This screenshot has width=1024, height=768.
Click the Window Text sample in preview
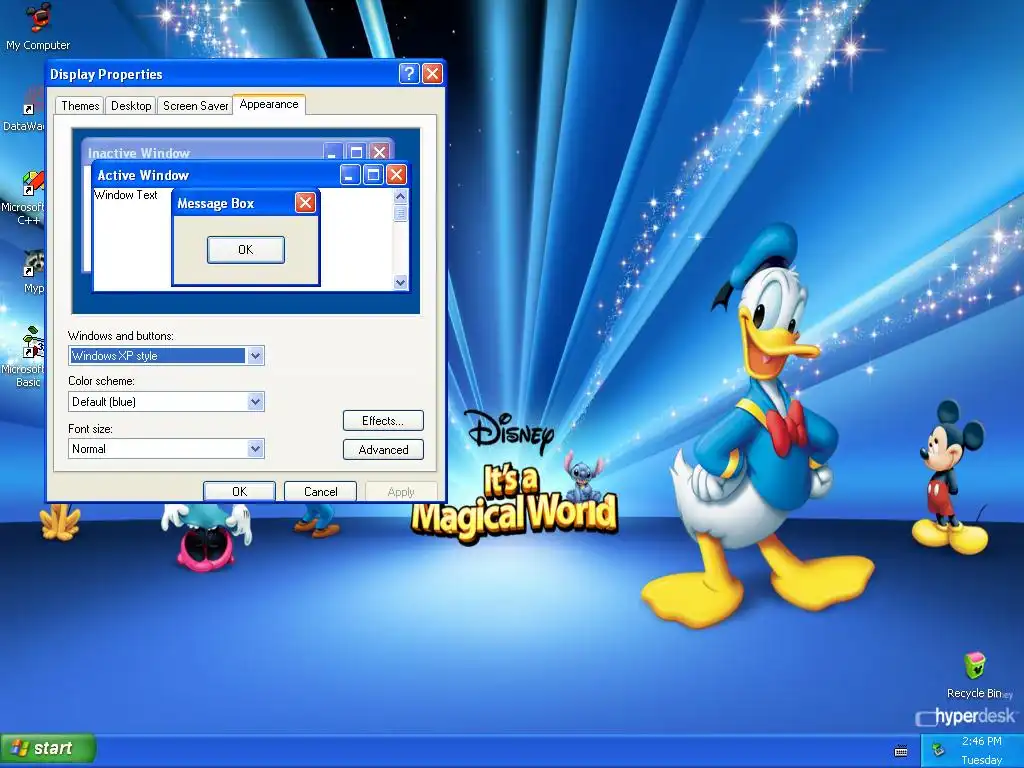tap(125, 195)
